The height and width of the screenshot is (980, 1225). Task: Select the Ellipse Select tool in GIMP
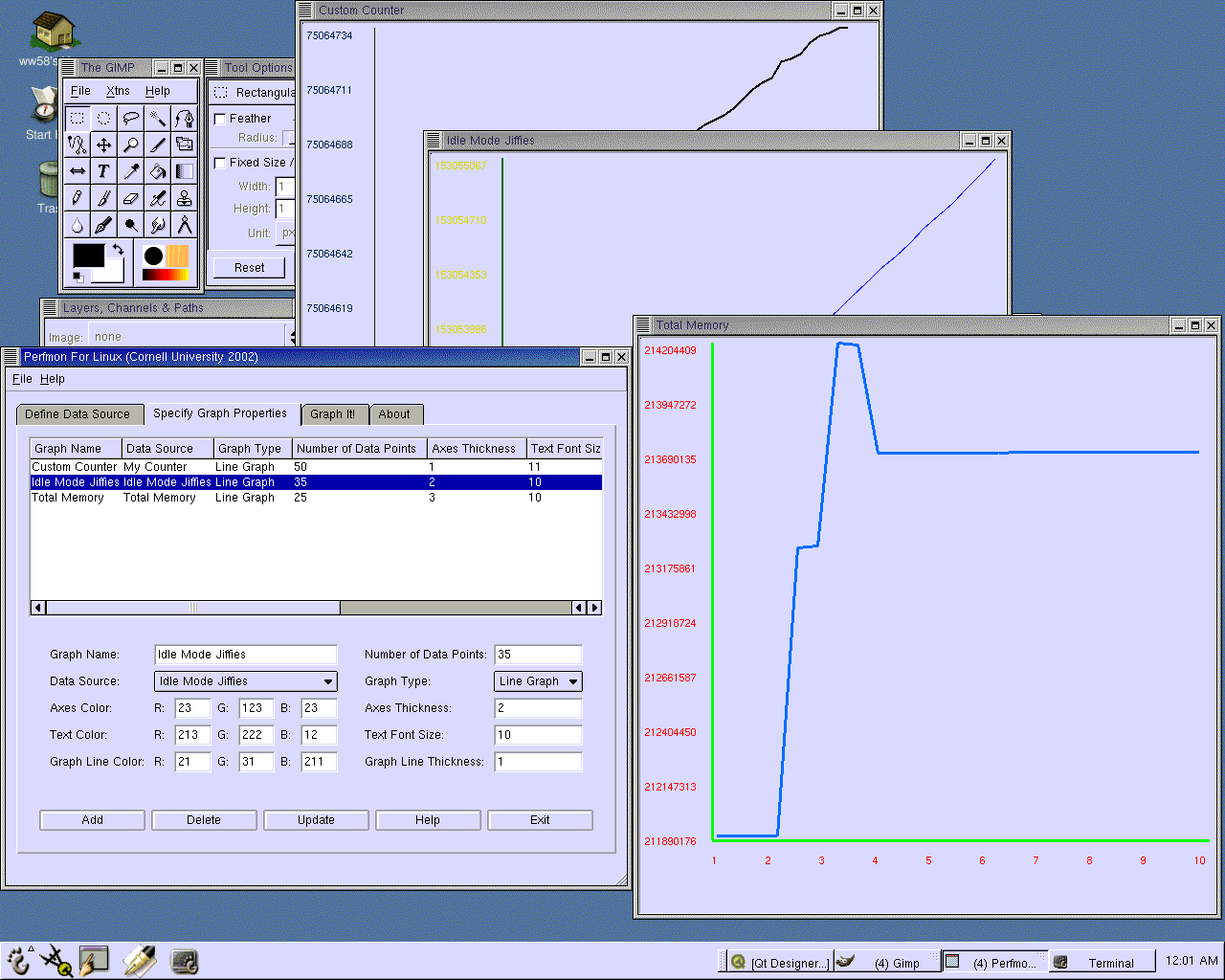point(103,118)
